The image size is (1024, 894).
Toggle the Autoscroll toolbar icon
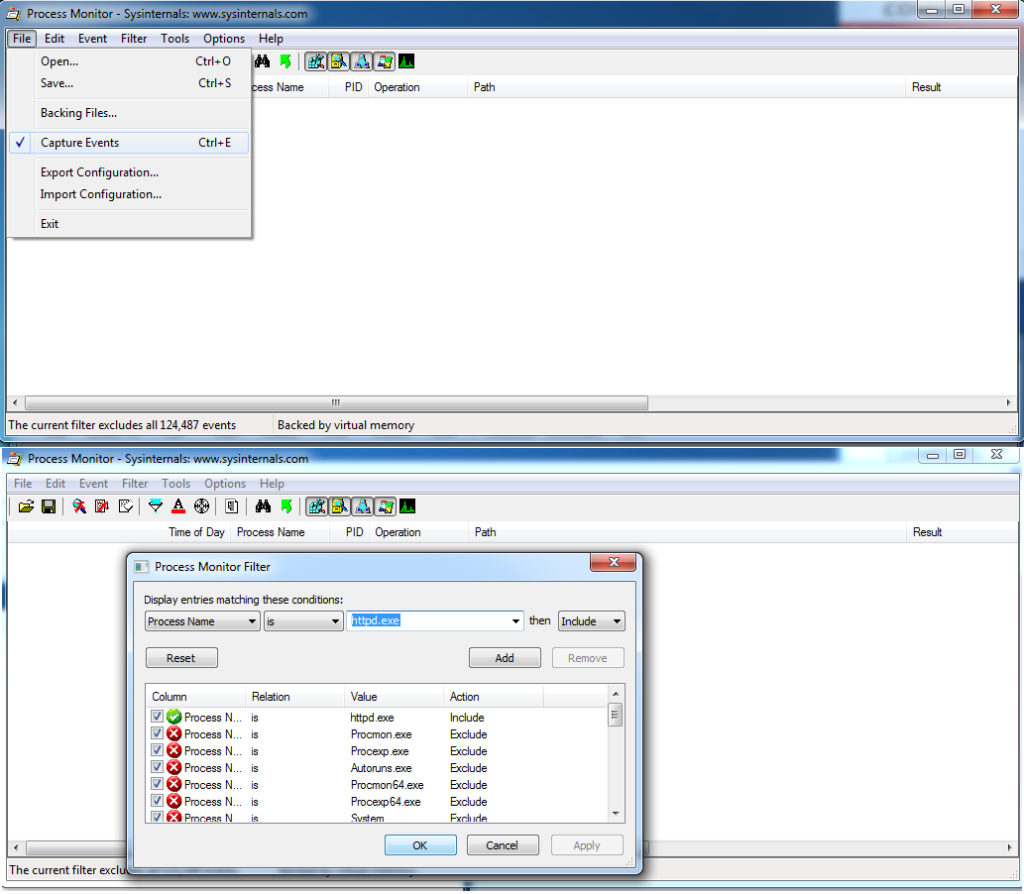[x=102, y=507]
